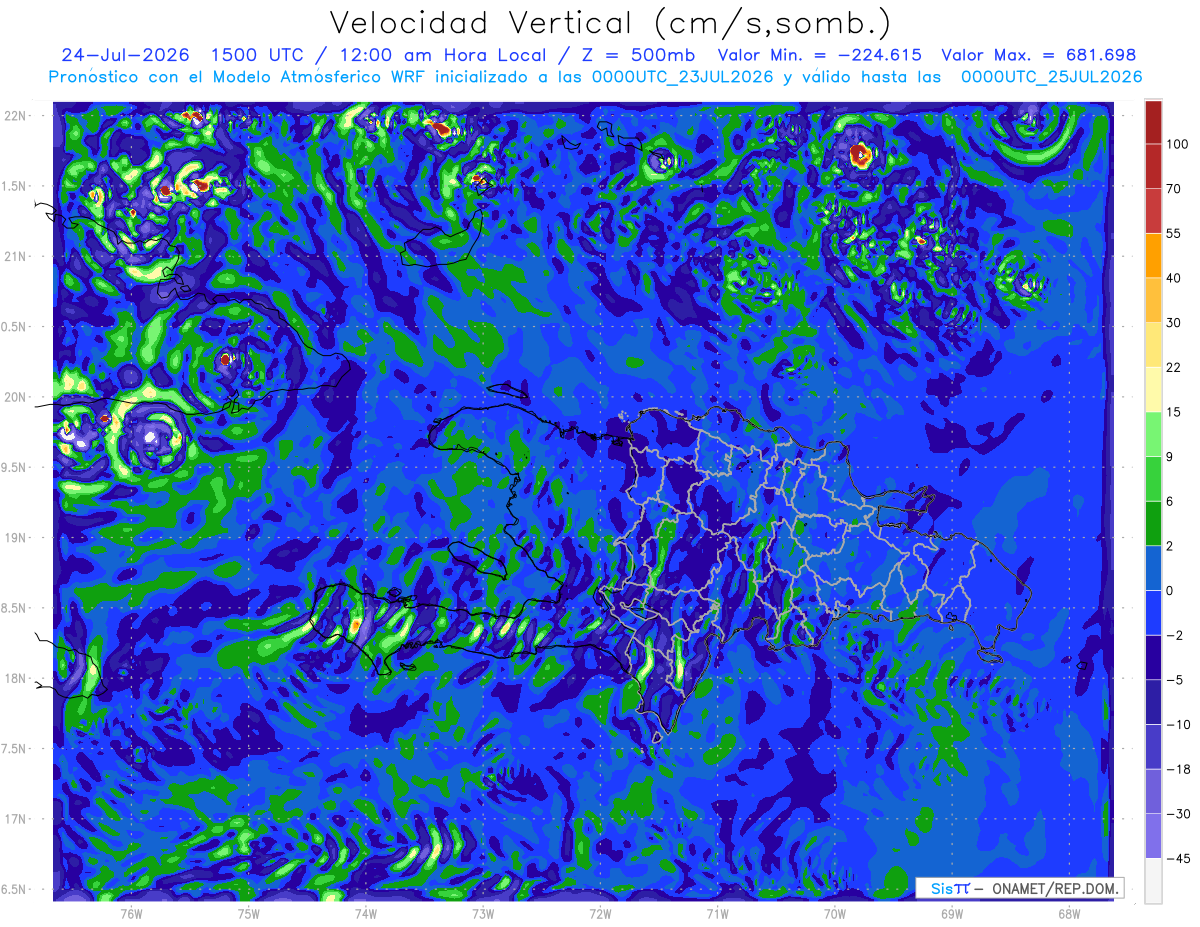
Task: Click the "-18" colorbar label
Action: 1179,769
